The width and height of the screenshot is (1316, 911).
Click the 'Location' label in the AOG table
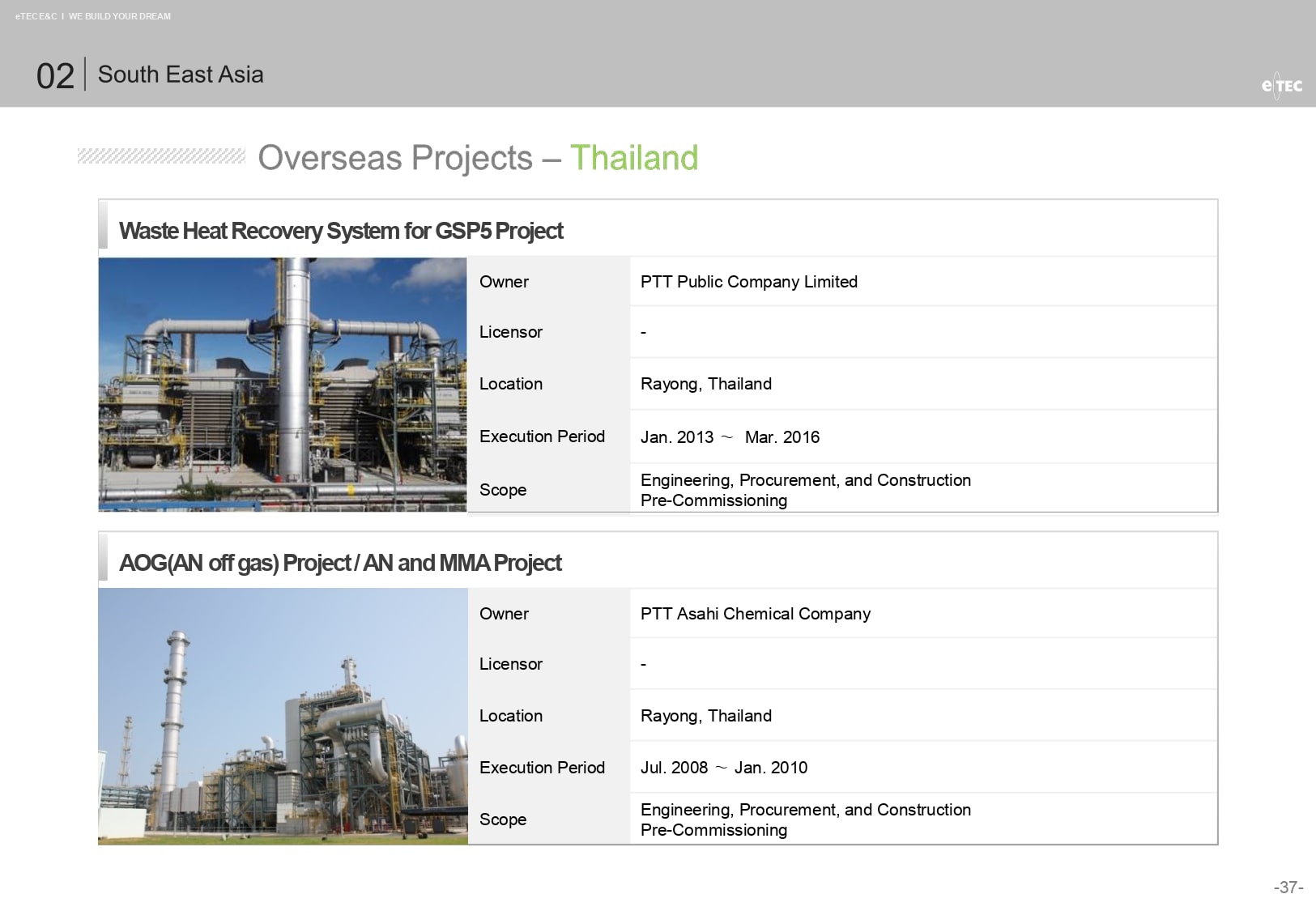[x=511, y=716]
